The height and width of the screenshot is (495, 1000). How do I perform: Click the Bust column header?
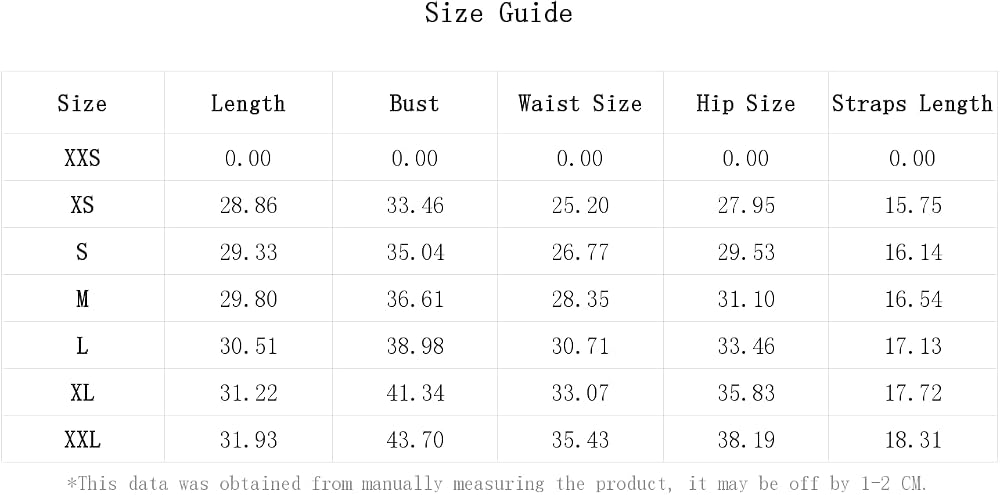(415, 103)
